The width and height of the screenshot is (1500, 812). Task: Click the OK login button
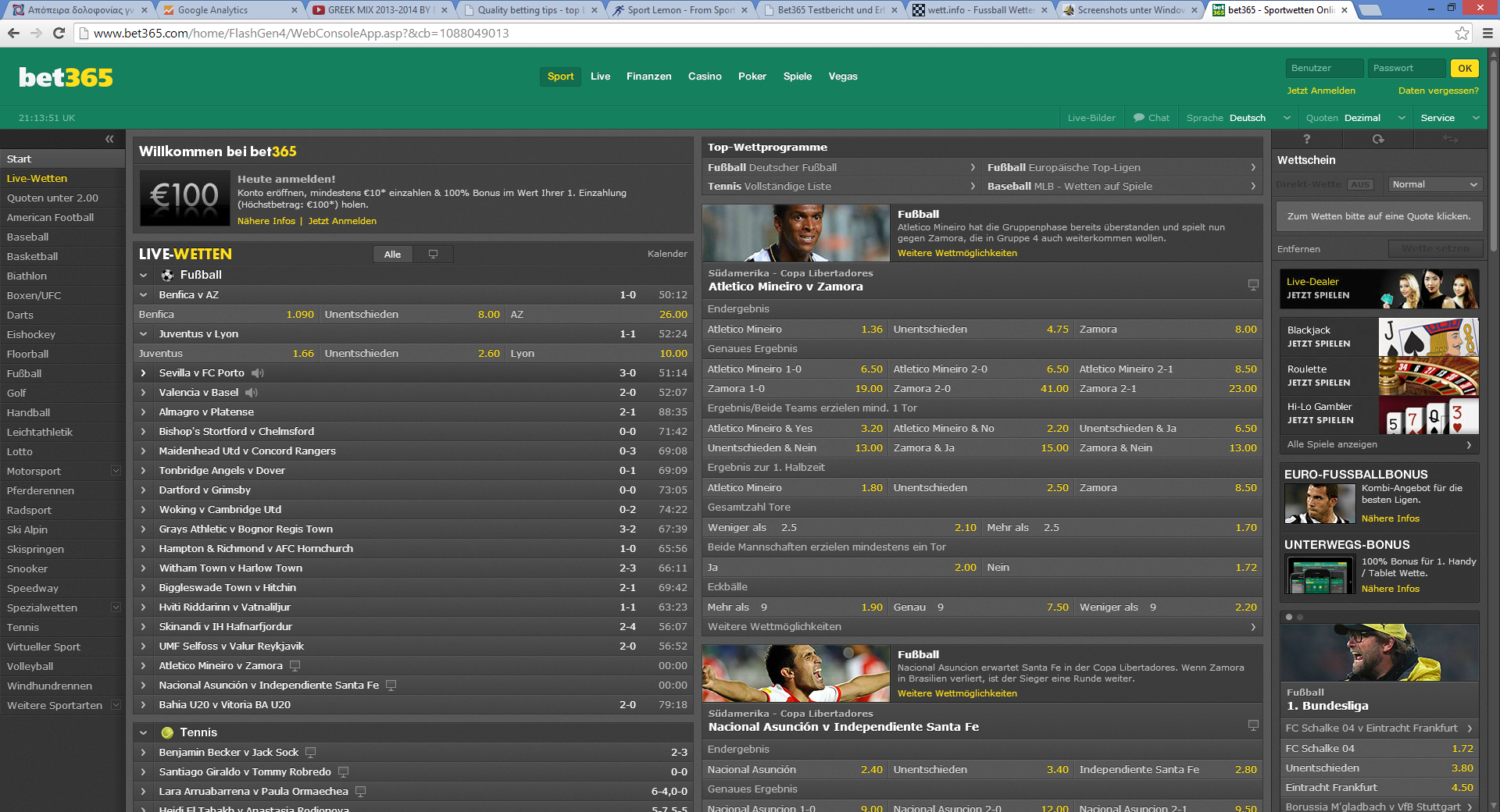coord(1465,69)
